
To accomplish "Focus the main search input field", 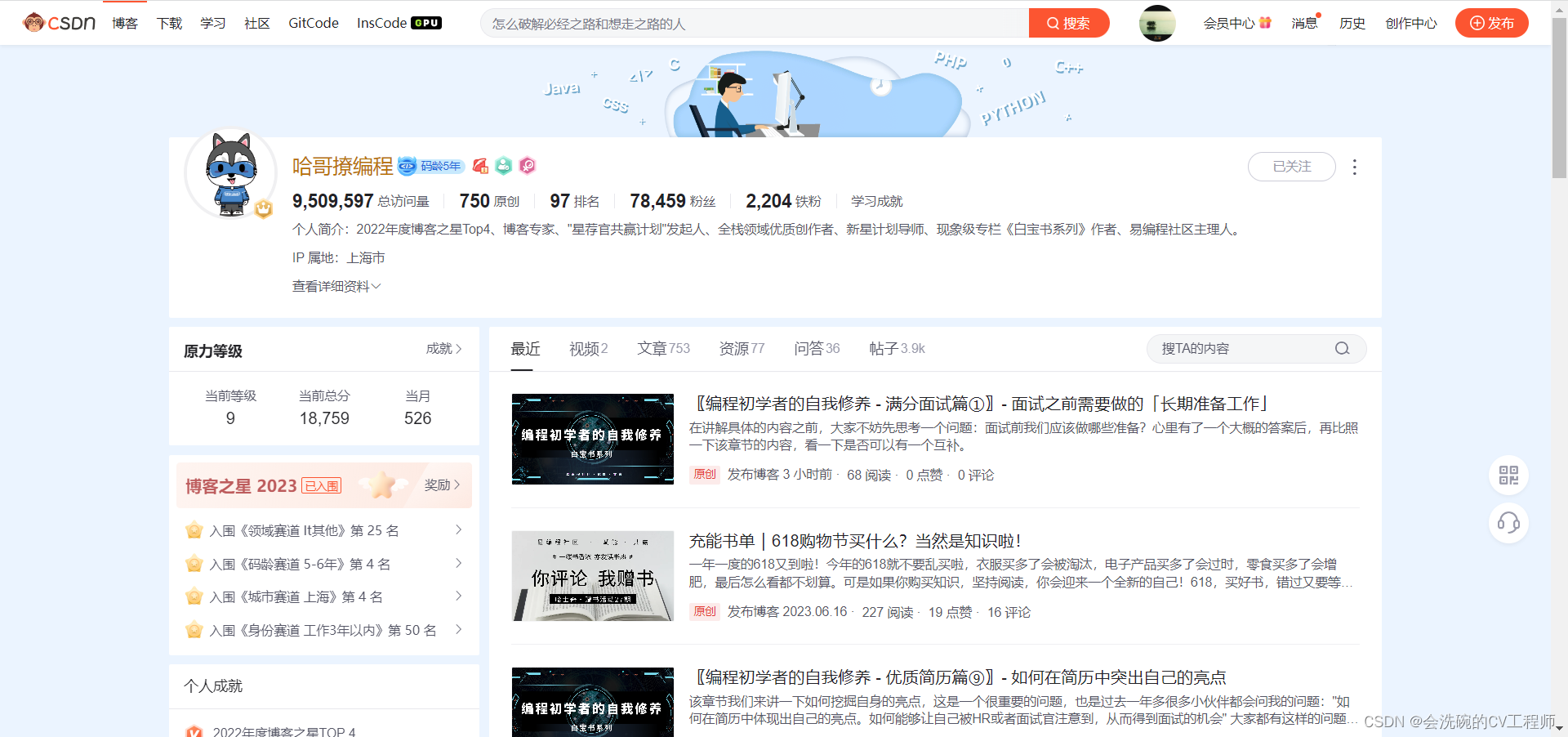I will (x=755, y=23).
